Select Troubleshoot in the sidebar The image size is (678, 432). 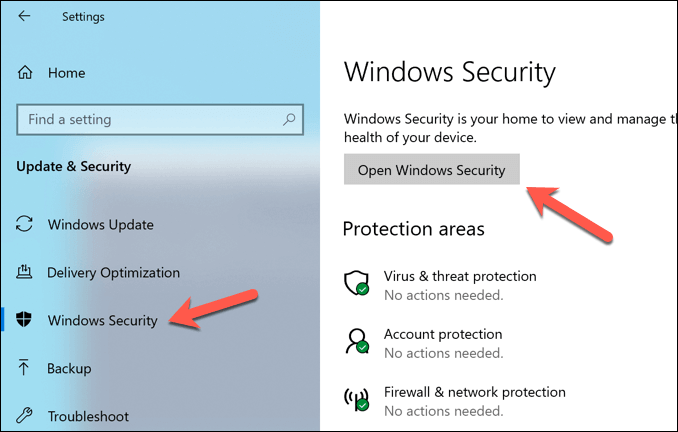point(88,416)
